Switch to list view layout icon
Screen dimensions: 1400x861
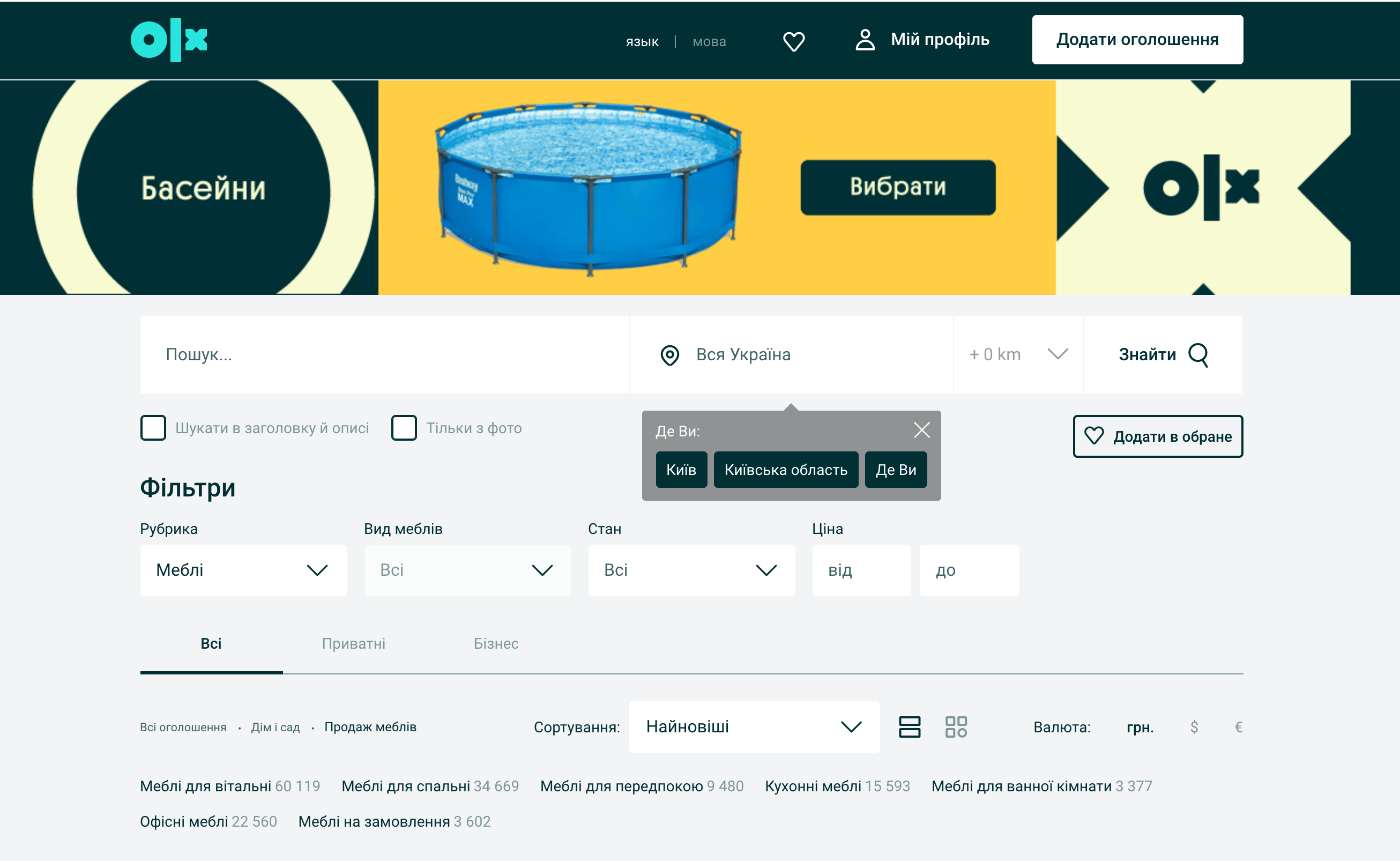909,726
